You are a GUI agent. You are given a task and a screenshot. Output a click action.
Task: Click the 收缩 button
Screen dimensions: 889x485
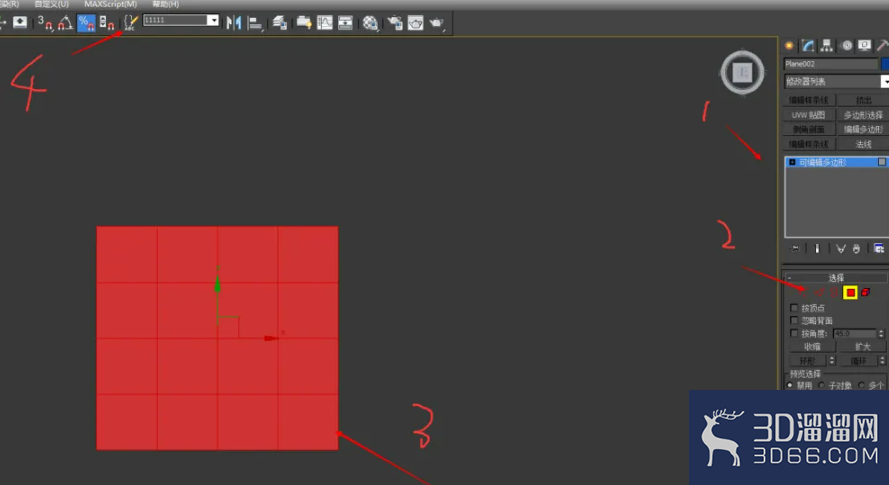point(812,347)
